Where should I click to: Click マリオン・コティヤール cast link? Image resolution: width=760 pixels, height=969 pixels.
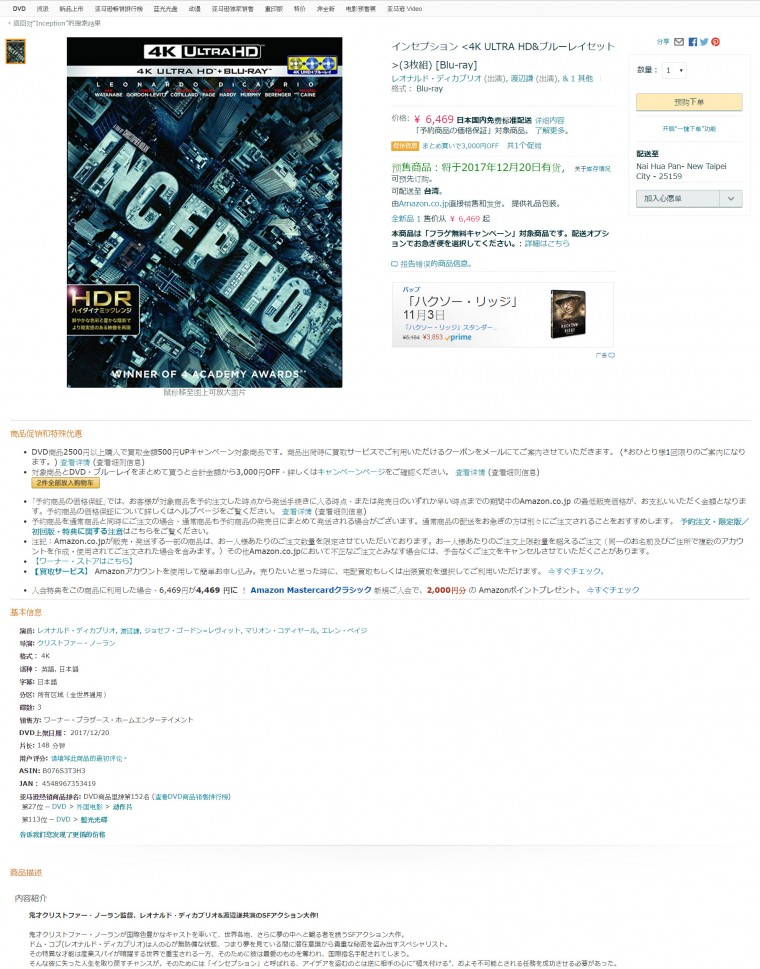(281, 630)
